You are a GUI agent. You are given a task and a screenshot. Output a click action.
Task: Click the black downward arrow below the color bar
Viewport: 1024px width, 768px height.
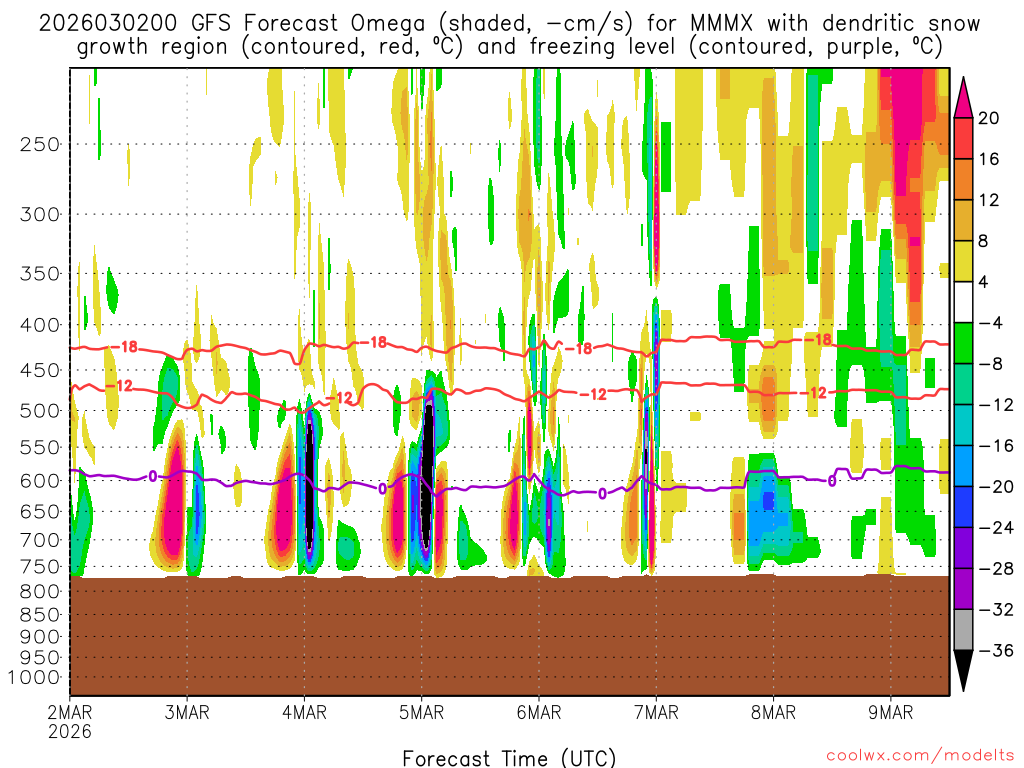pos(964,671)
